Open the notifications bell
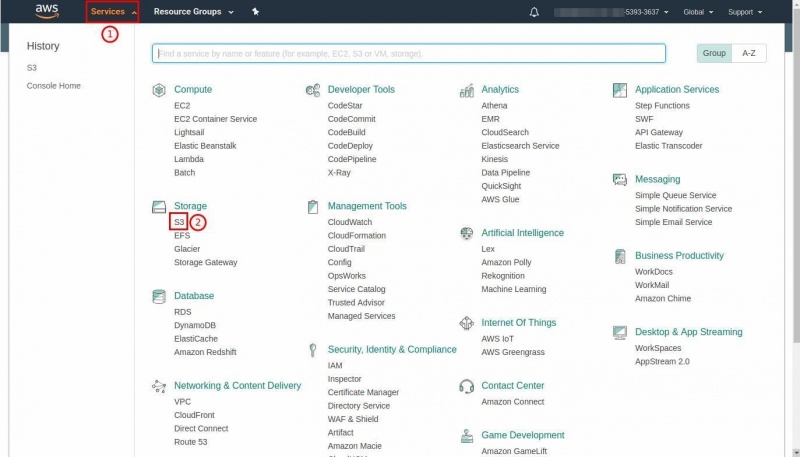The image size is (800, 457). (534, 12)
